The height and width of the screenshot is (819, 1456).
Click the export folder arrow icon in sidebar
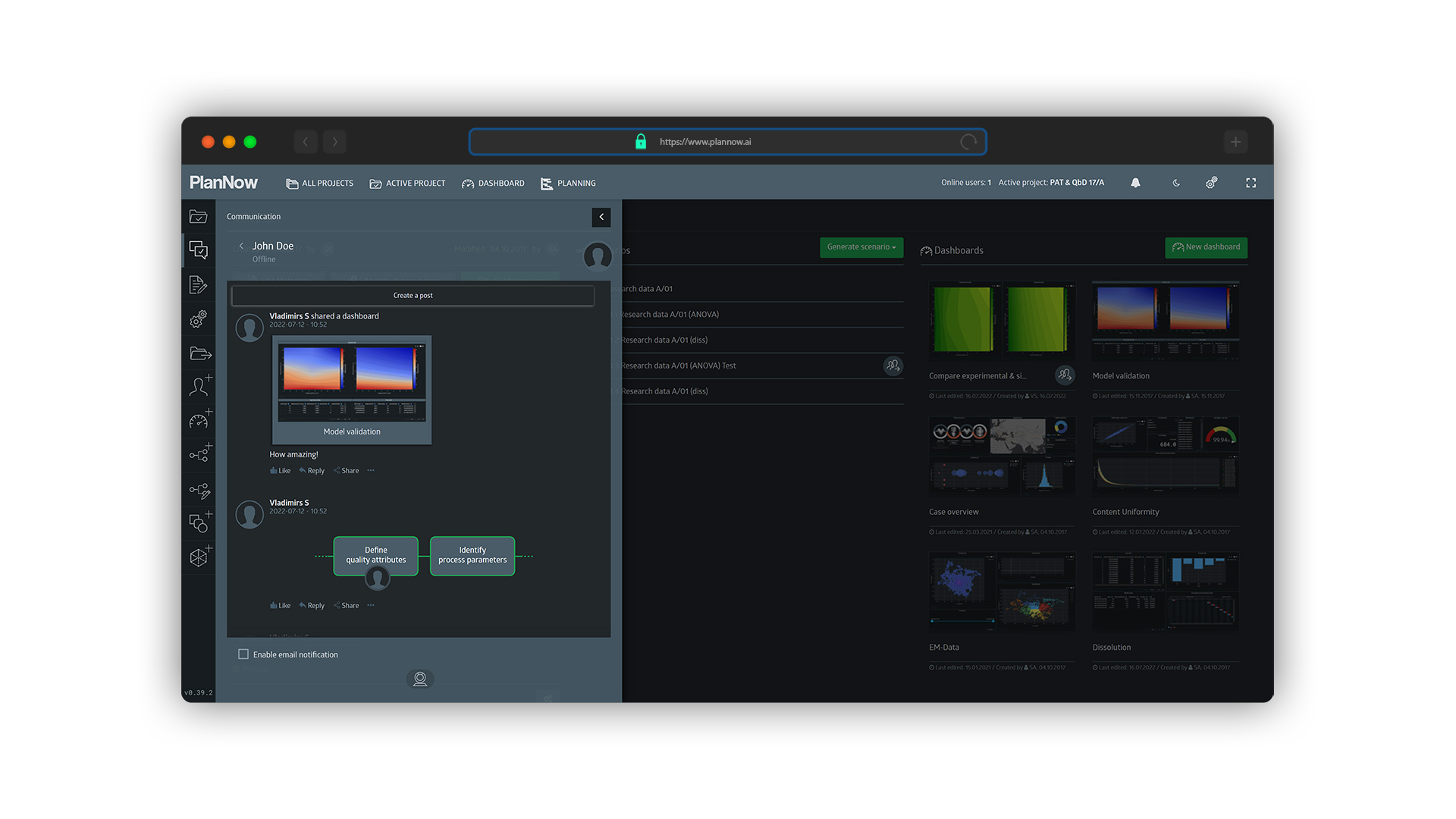[200, 353]
